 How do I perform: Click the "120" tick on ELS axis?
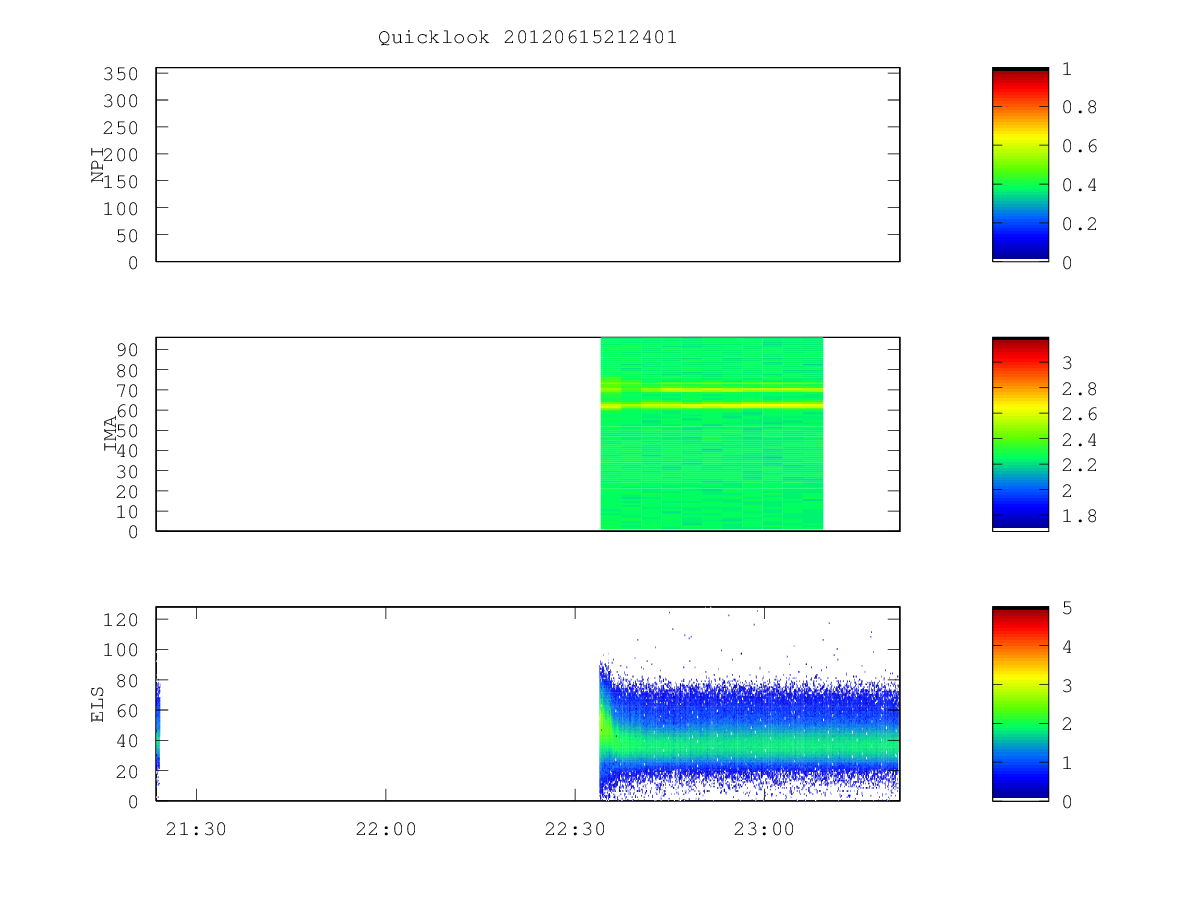pyautogui.click(x=119, y=619)
